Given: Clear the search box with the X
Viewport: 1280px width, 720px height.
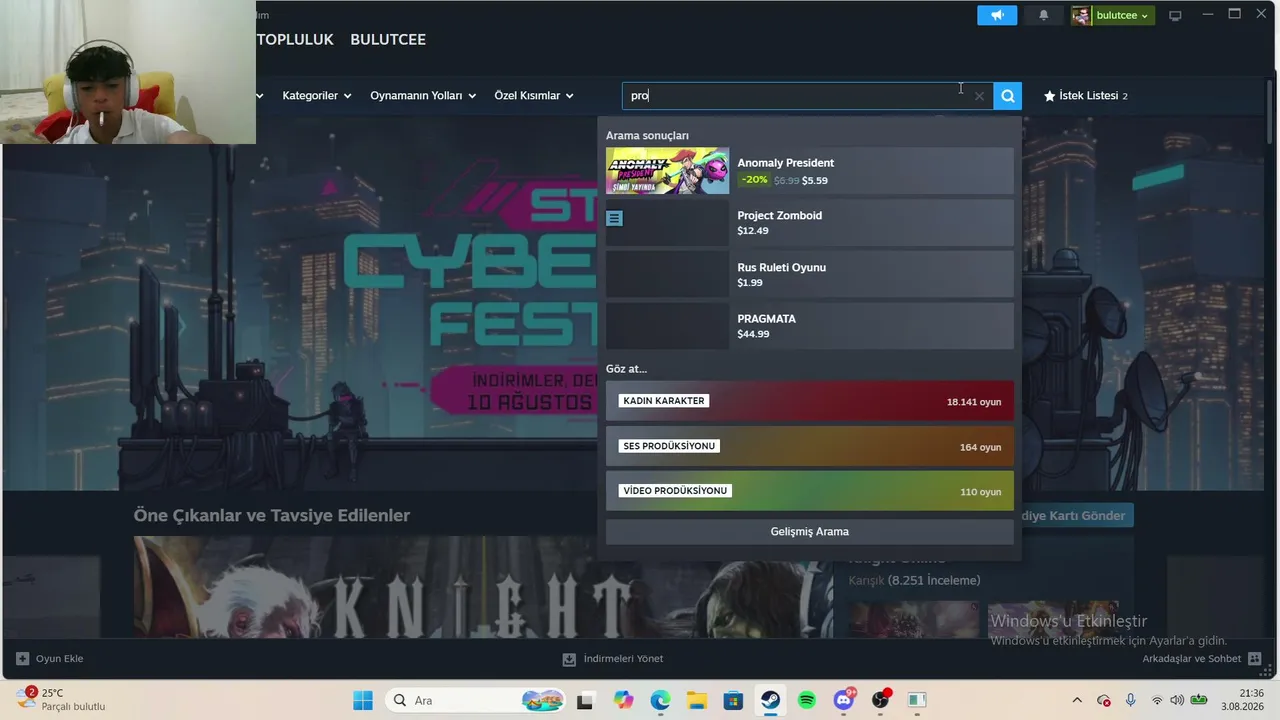Looking at the screenshot, I should [980, 96].
